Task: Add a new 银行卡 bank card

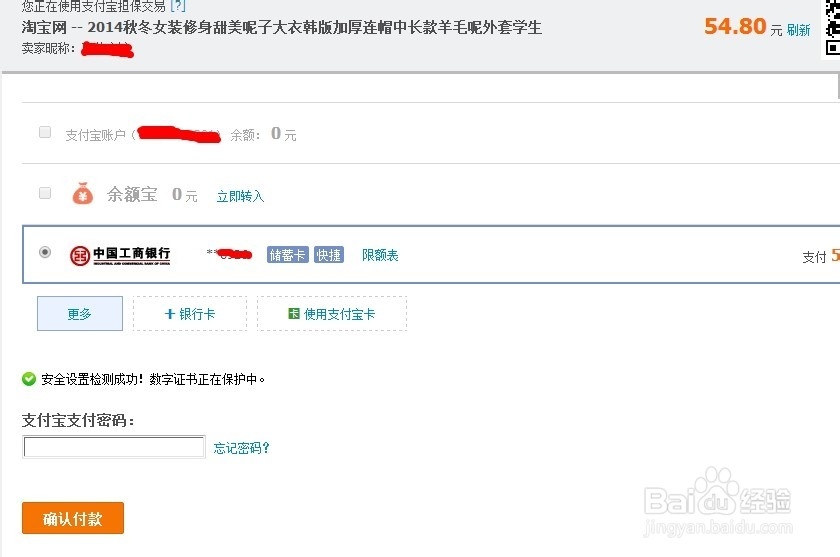Action: pyautogui.click(x=190, y=313)
